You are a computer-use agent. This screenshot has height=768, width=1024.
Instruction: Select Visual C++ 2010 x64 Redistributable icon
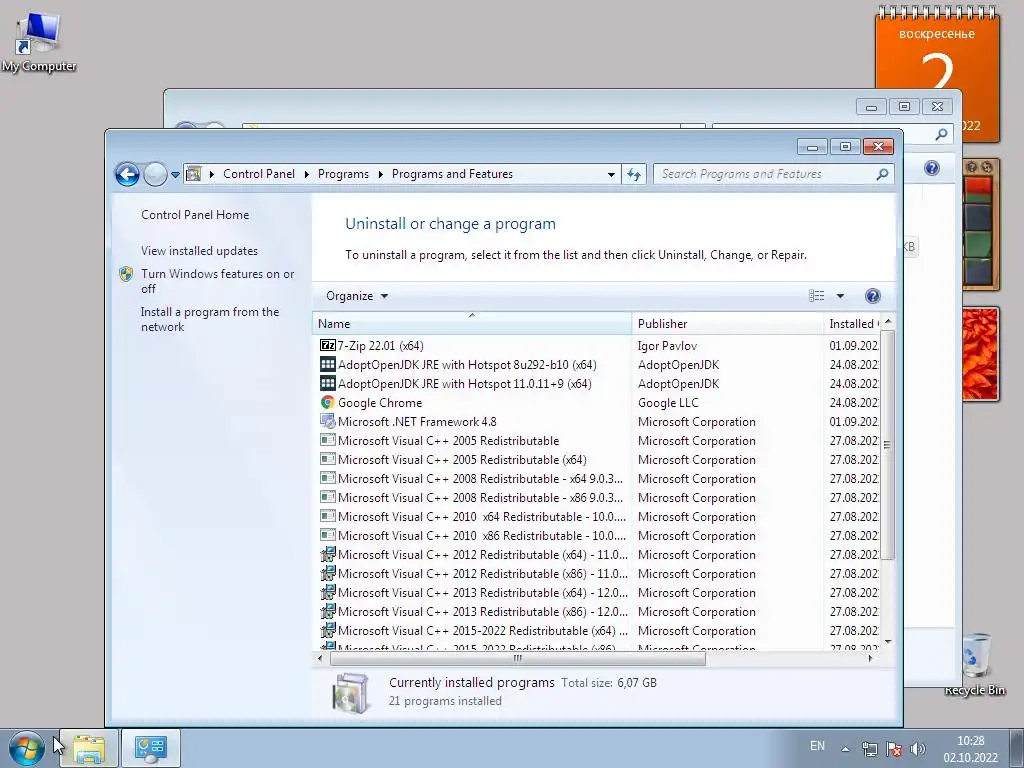(x=328, y=516)
